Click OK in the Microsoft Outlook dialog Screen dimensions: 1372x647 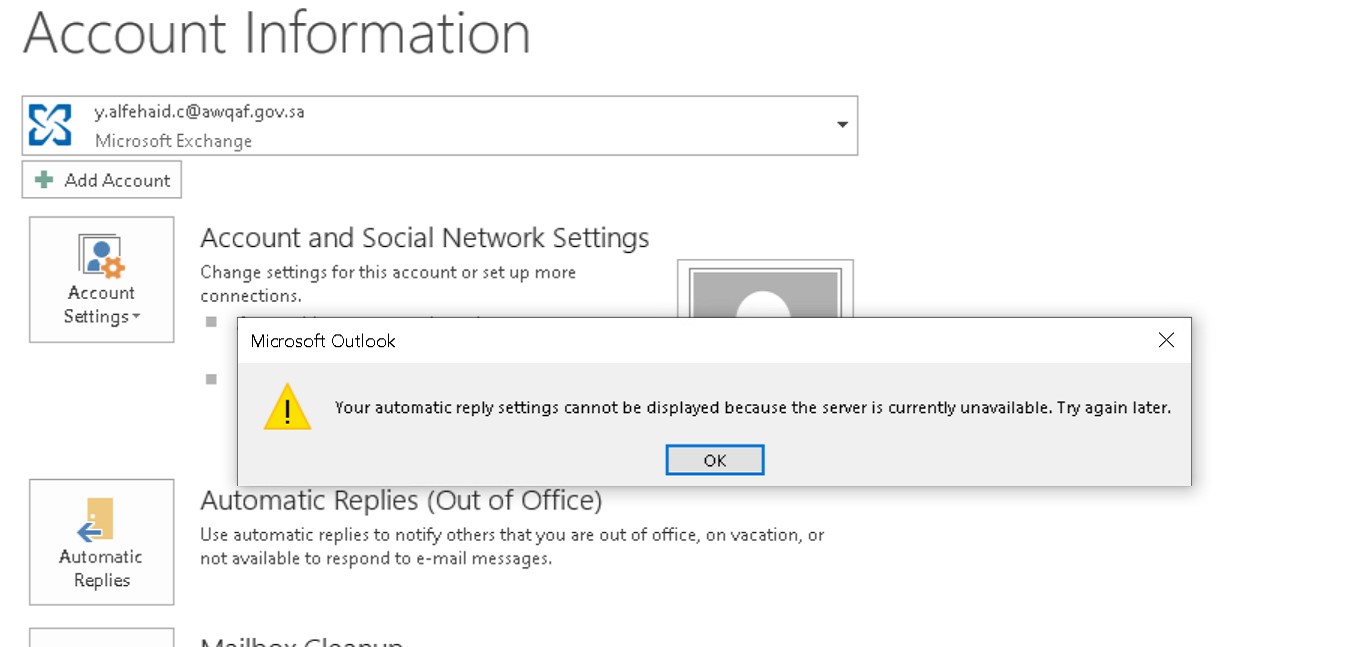click(715, 460)
